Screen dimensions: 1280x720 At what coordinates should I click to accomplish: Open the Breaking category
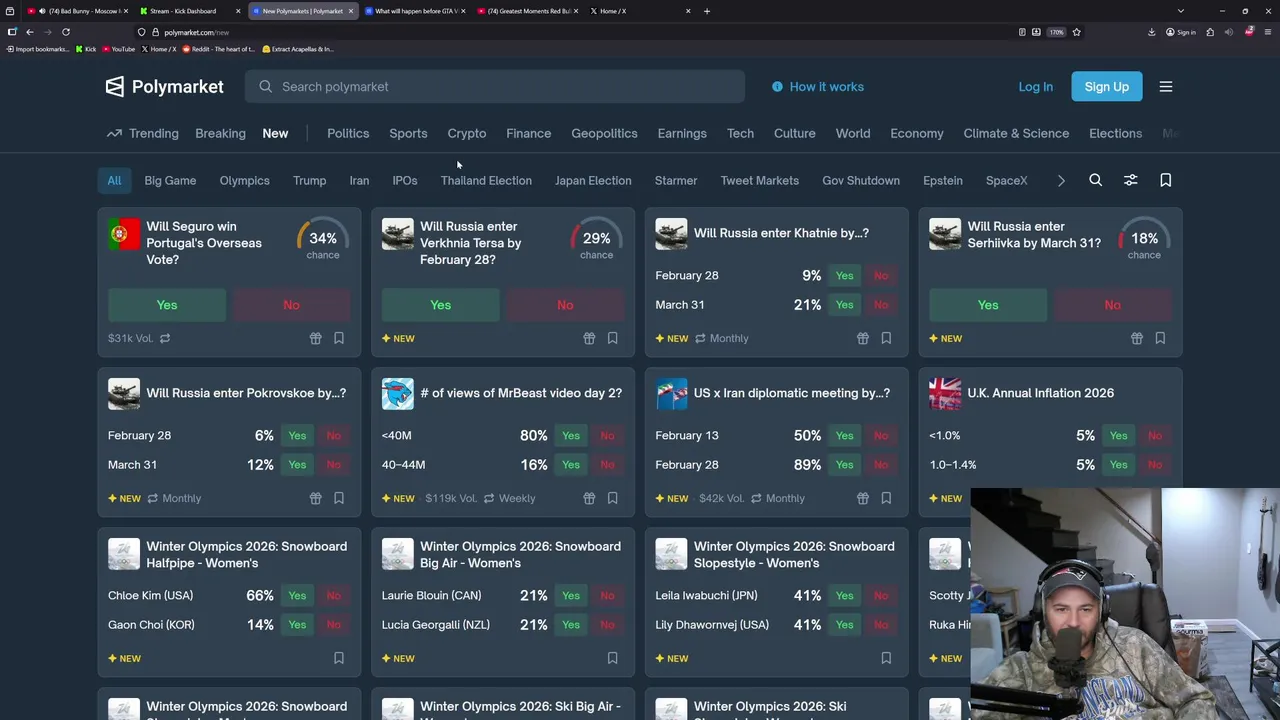coord(220,133)
